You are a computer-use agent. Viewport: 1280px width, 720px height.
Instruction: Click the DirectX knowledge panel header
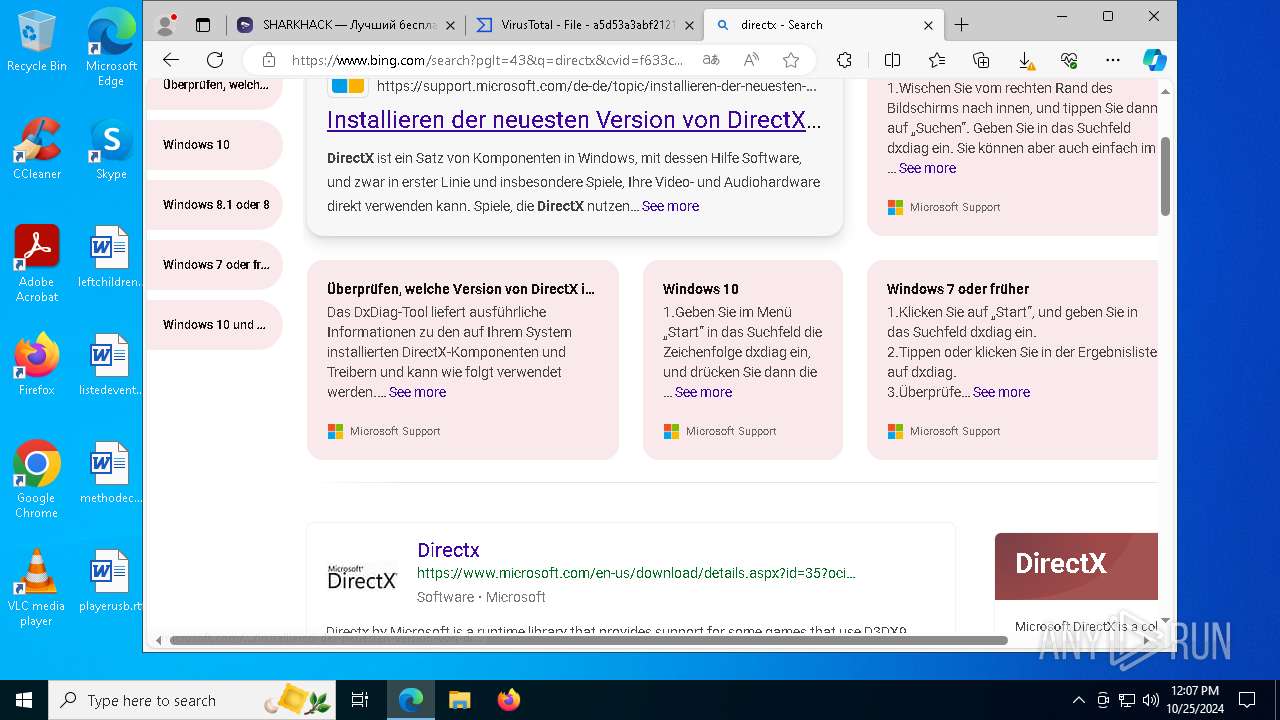click(1076, 566)
